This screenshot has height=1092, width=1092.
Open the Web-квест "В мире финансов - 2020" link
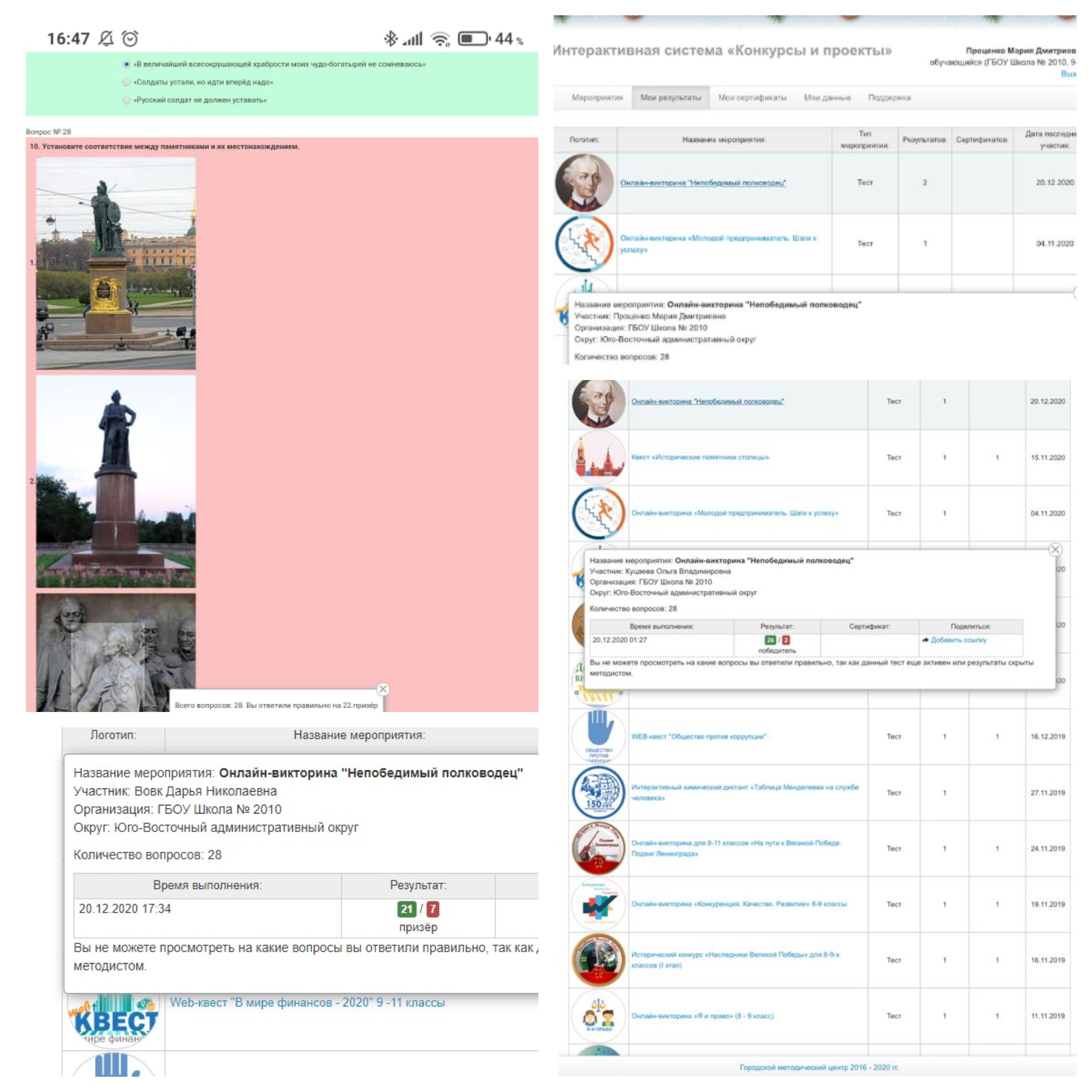[x=307, y=1002]
